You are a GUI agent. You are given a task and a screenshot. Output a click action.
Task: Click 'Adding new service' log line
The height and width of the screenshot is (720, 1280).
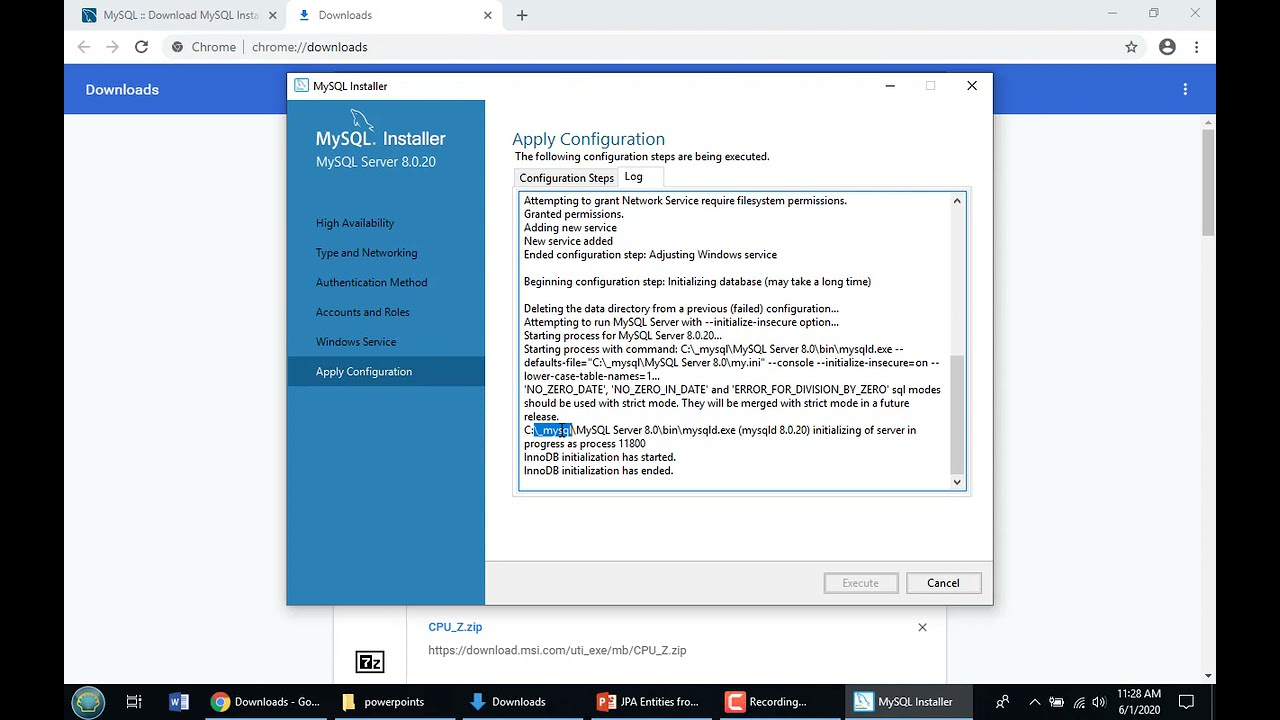click(570, 228)
